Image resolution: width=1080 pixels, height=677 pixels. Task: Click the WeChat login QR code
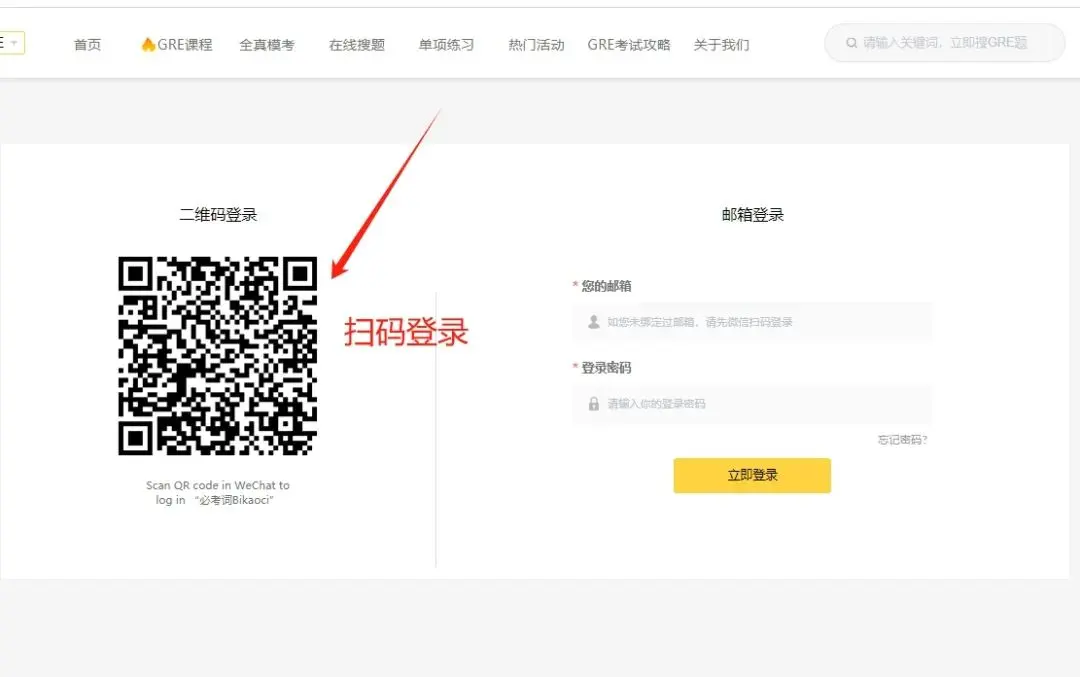(x=218, y=355)
